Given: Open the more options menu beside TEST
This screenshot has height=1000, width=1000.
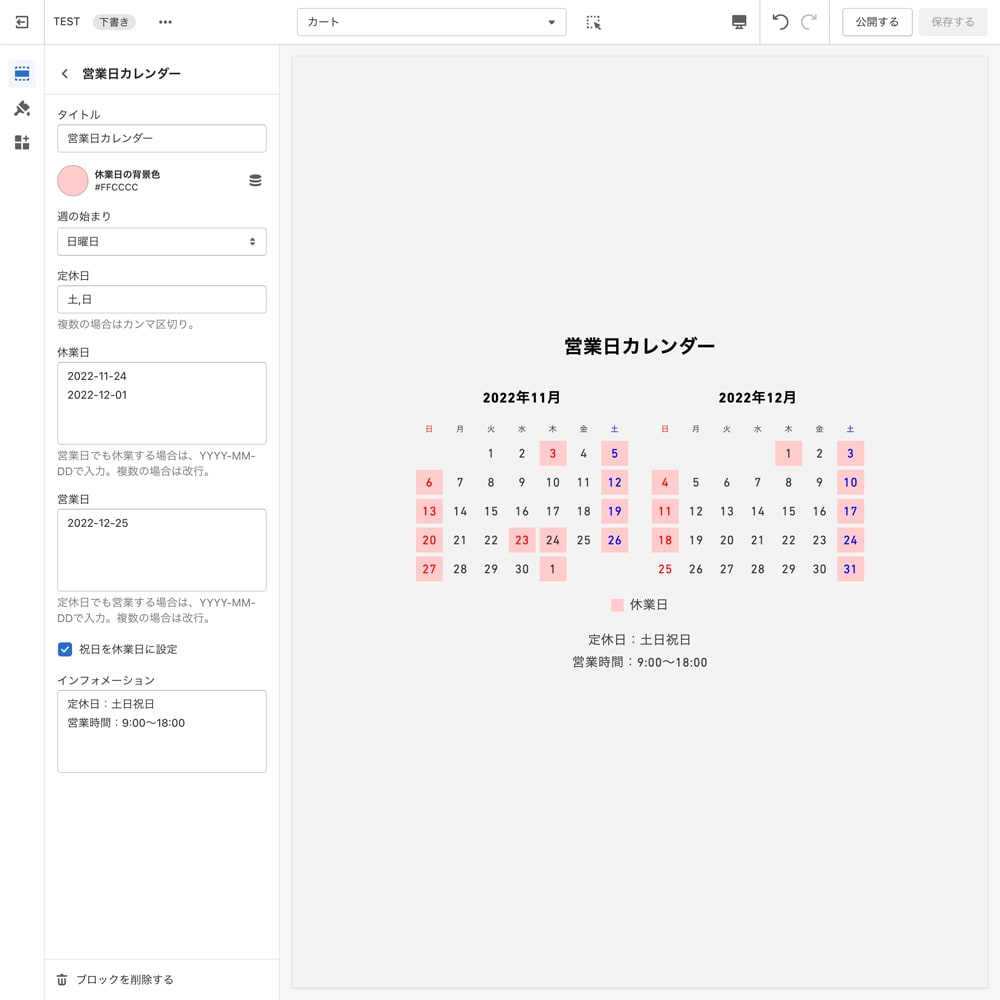Looking at the screenshot, I should pos(165,22).
